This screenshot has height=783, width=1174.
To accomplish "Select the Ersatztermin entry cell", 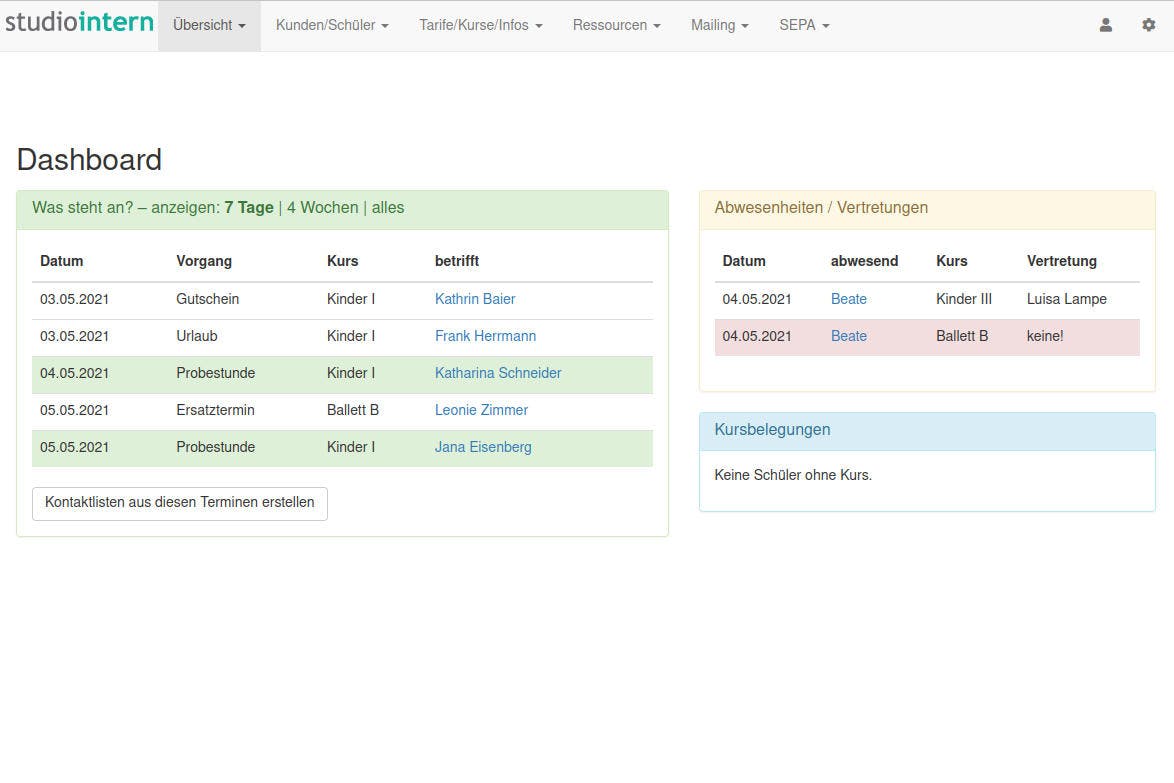I will [215, 410].
